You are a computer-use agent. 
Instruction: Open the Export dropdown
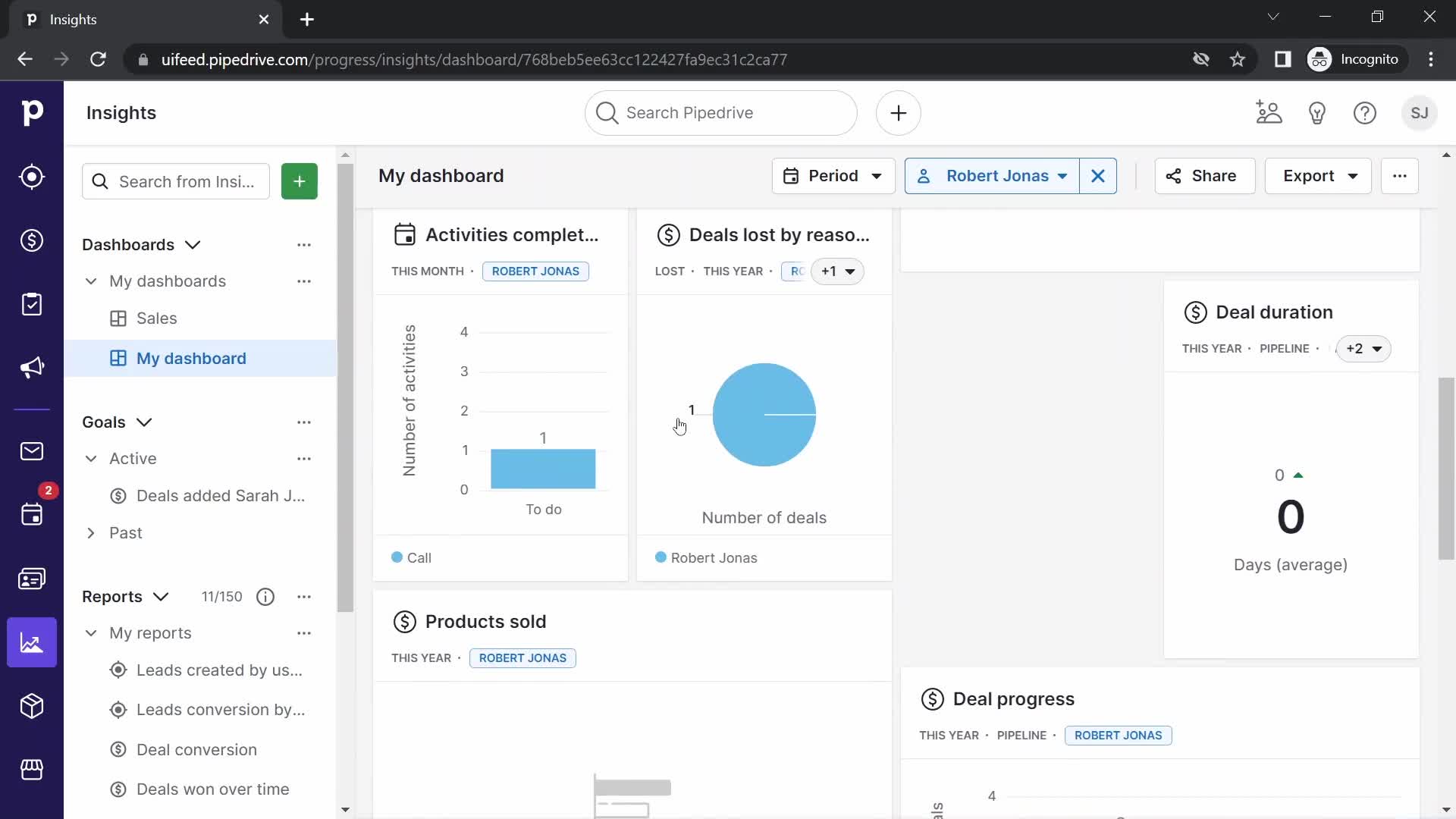(1318, 176)
